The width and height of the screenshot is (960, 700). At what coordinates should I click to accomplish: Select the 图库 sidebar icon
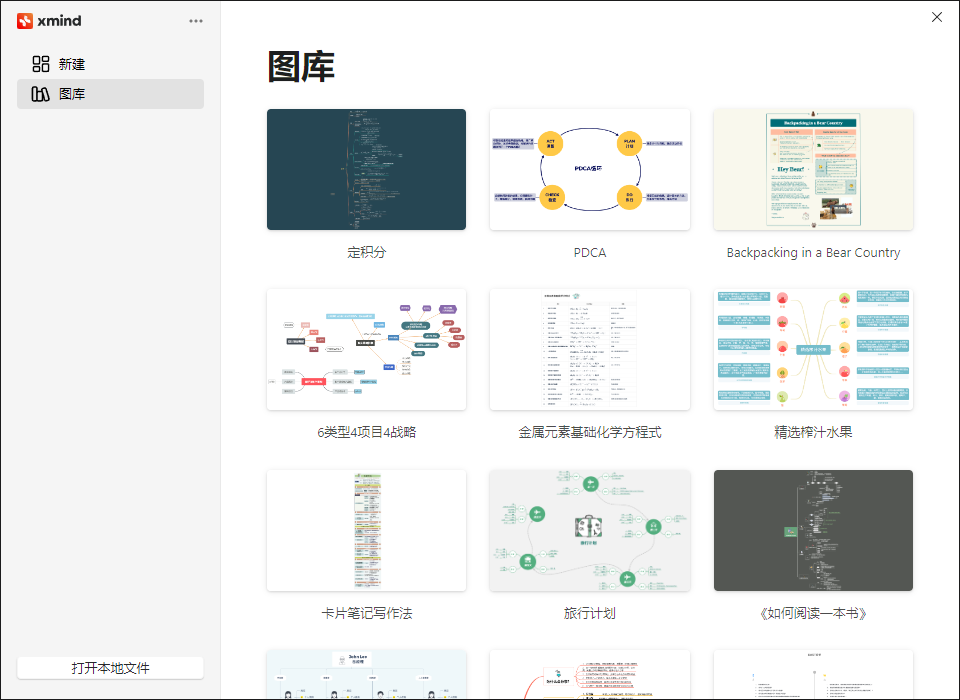pos(41,95)
